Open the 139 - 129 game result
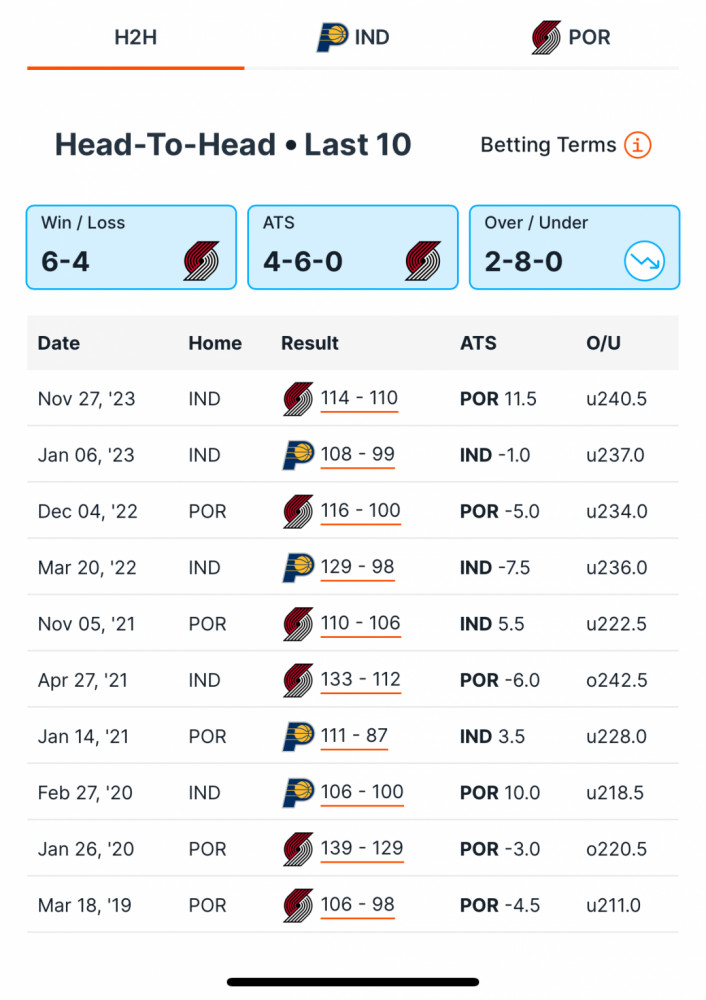The width and height of the screenshot is (706, 1000). click(x=362, y=849)
